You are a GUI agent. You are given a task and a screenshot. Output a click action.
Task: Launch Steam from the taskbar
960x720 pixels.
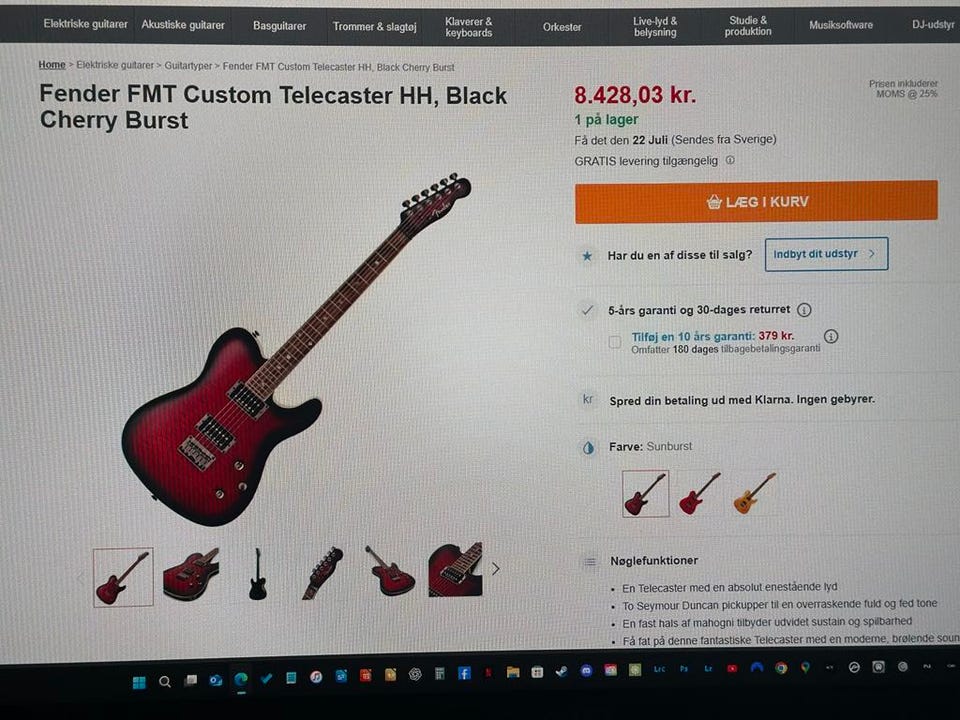click(561, 672)
